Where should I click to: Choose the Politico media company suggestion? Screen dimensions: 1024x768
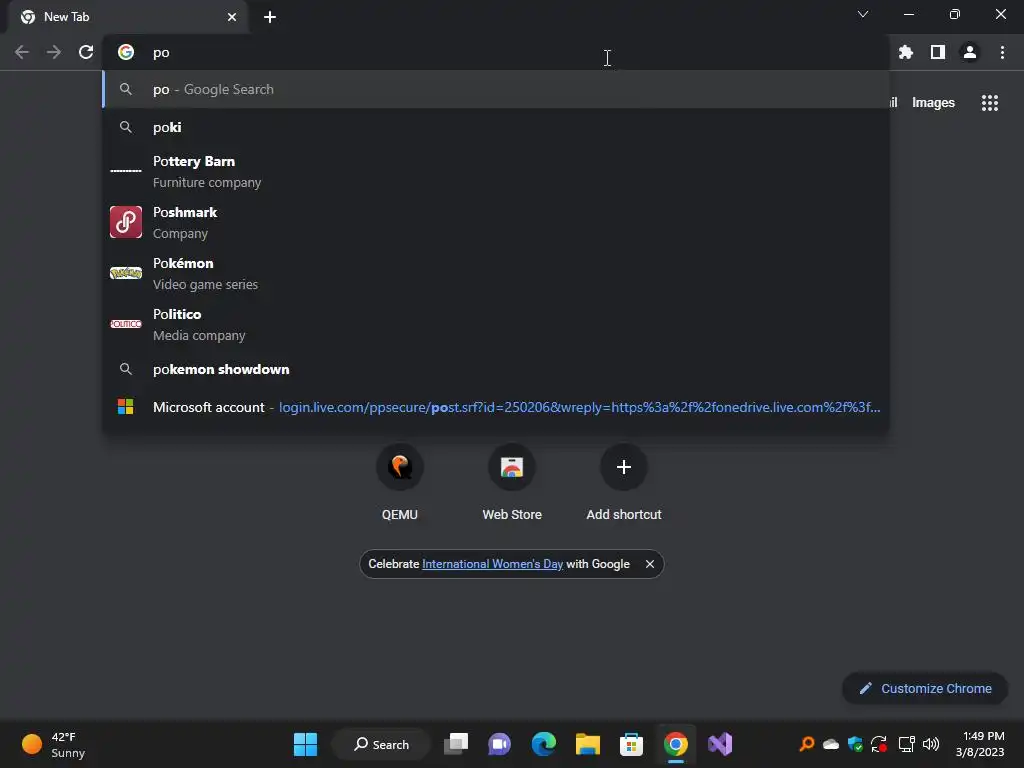pyautogui.click(x=496, y=324)
